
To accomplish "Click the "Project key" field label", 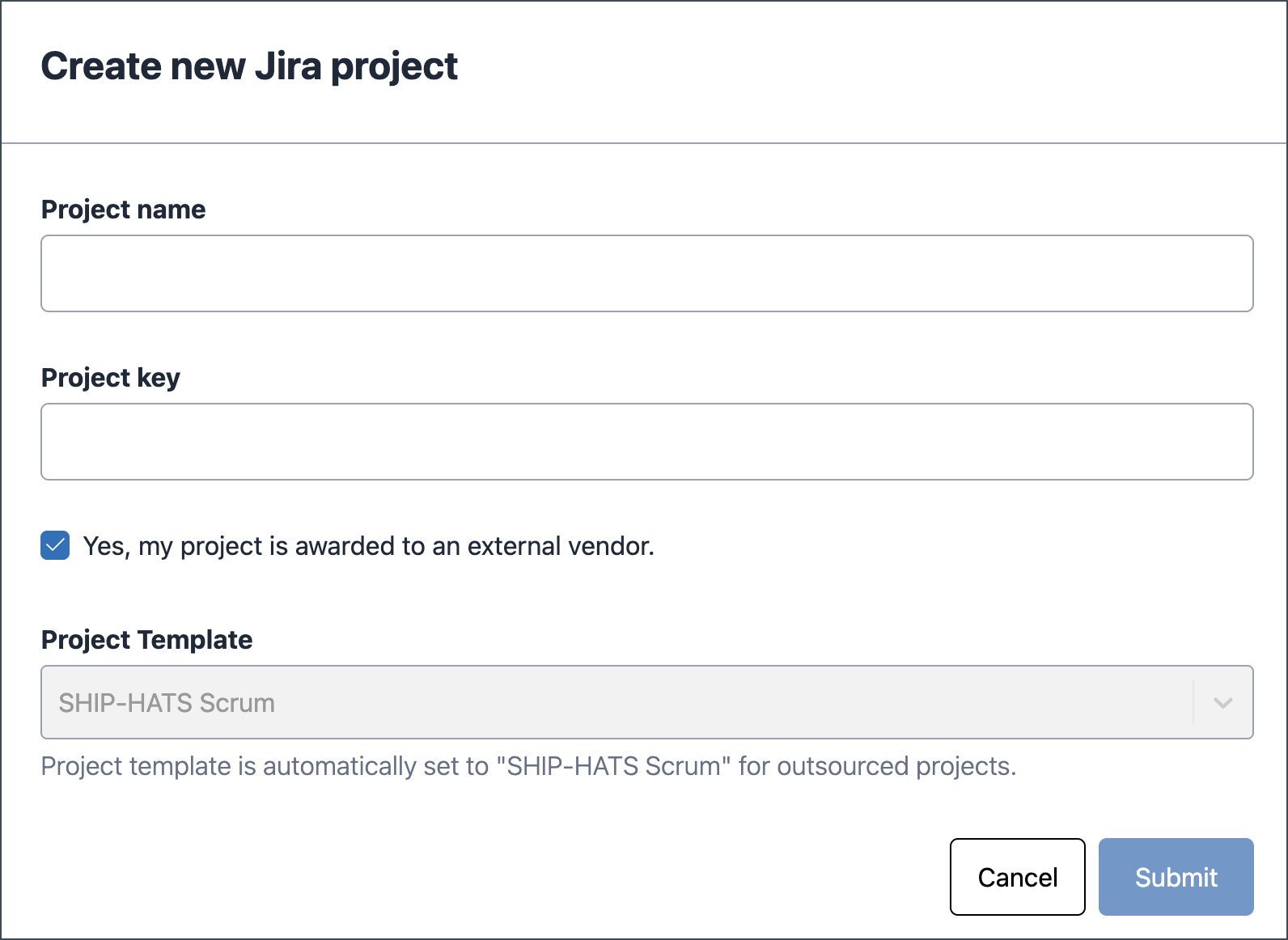I will (111, 378).
